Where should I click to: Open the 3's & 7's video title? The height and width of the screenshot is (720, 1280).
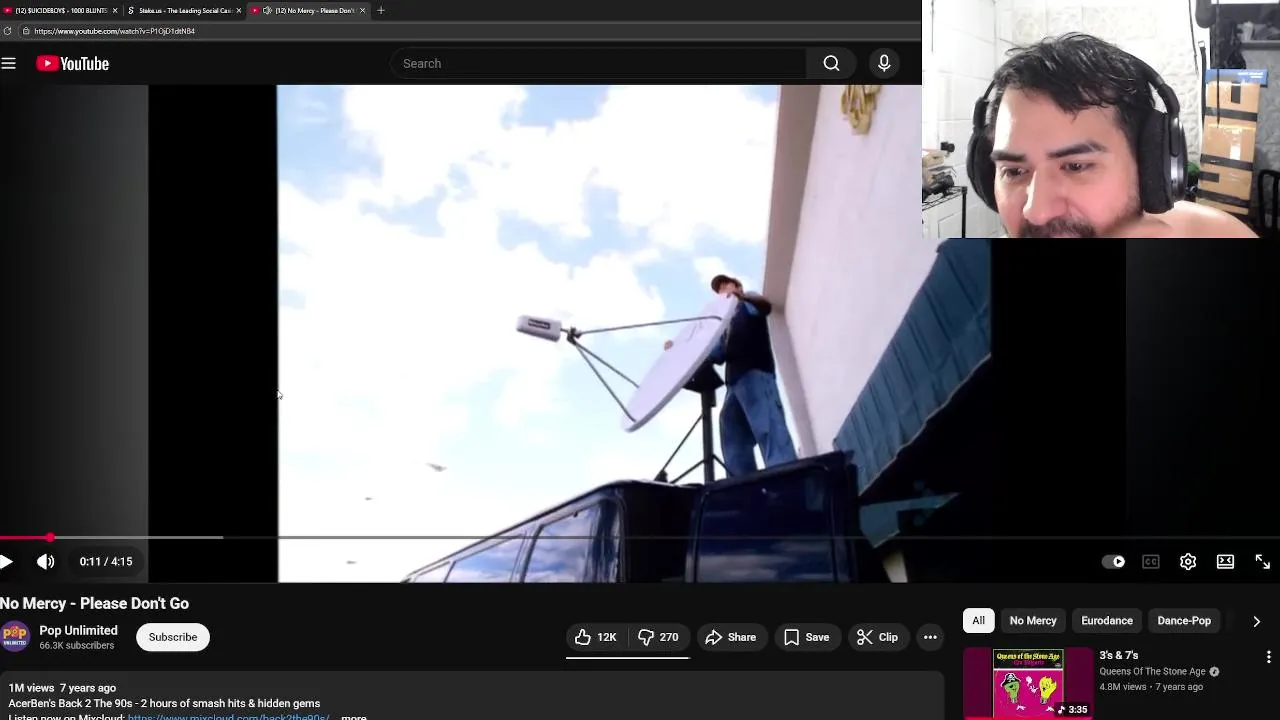[x=1119, y=656]
